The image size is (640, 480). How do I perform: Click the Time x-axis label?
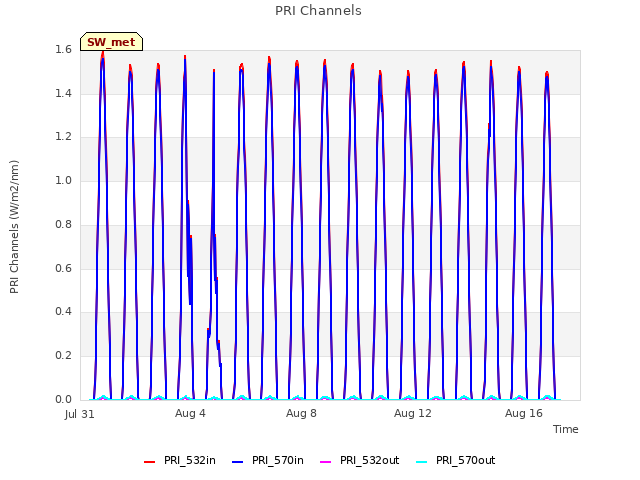[x=566, y=429]
